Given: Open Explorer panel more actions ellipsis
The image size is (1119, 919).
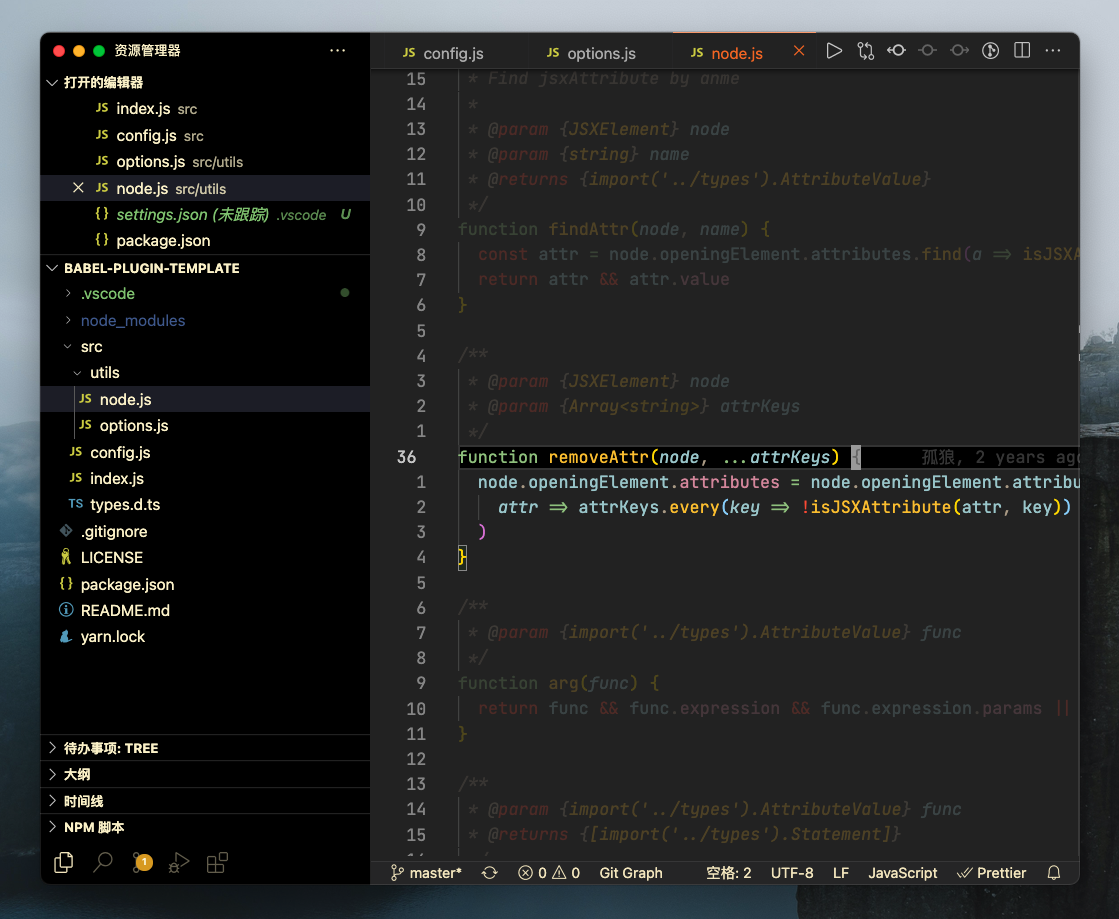Looking at the screenshot, I should pos(338,51).
